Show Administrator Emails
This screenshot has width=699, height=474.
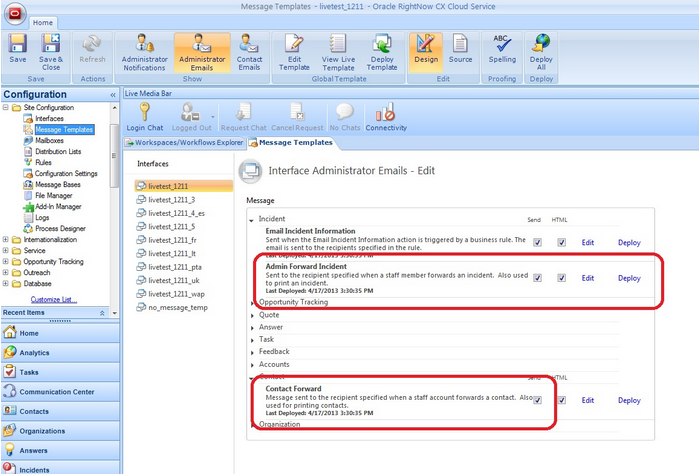pyautogui.click(x=202, y=52)
